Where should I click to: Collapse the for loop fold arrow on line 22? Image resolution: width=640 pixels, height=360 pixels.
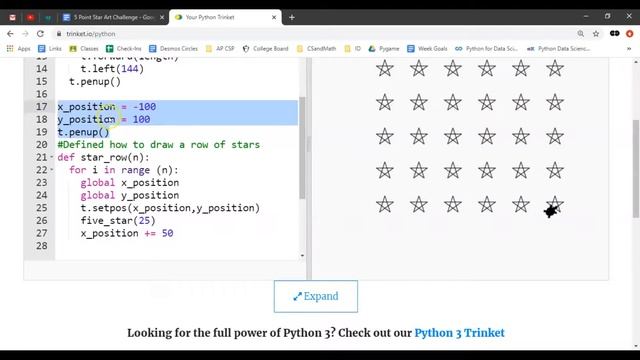(x=52, y=170)
